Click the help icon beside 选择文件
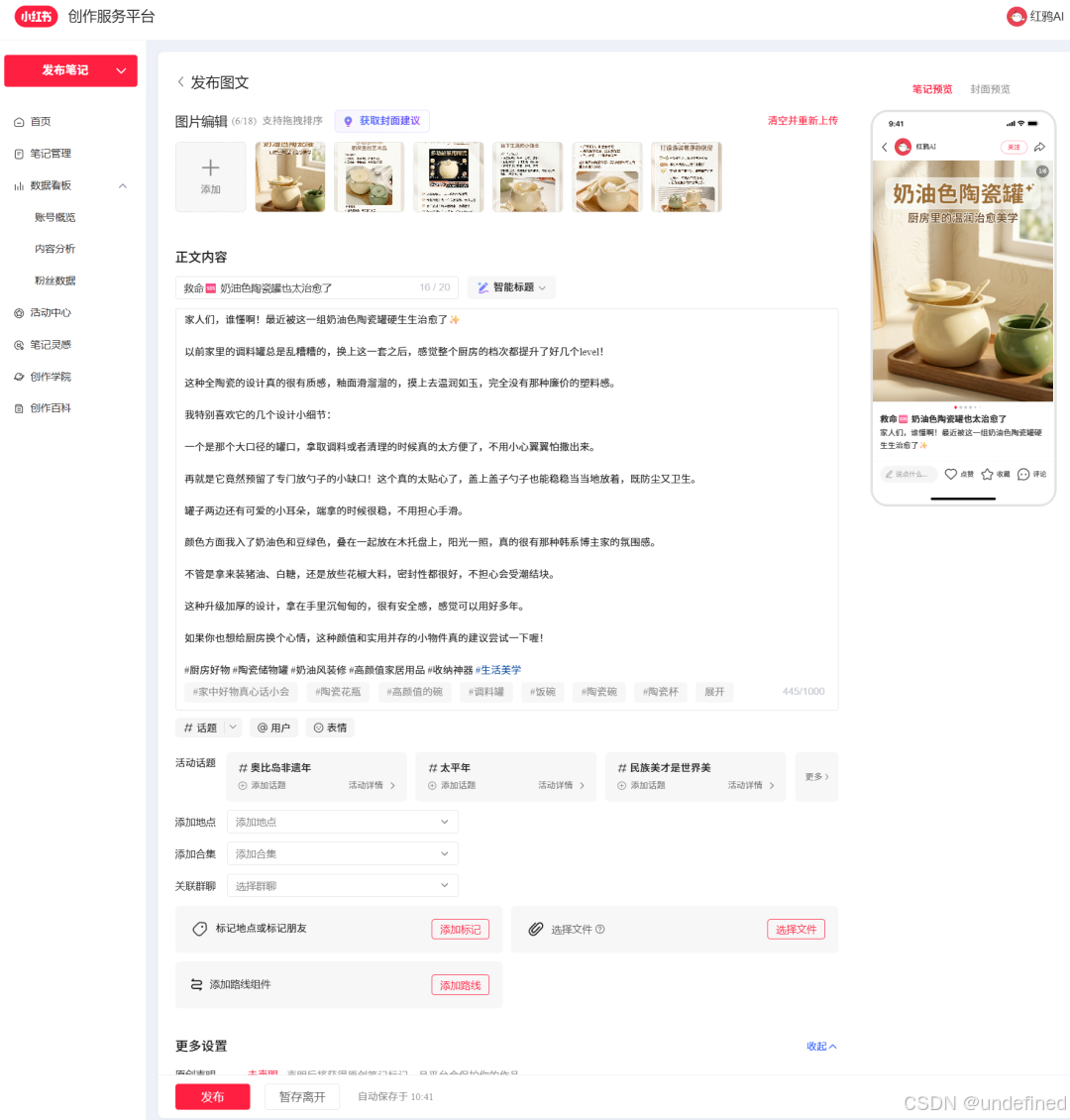This screenshot has height=1120, width=1070. (600, 930)
